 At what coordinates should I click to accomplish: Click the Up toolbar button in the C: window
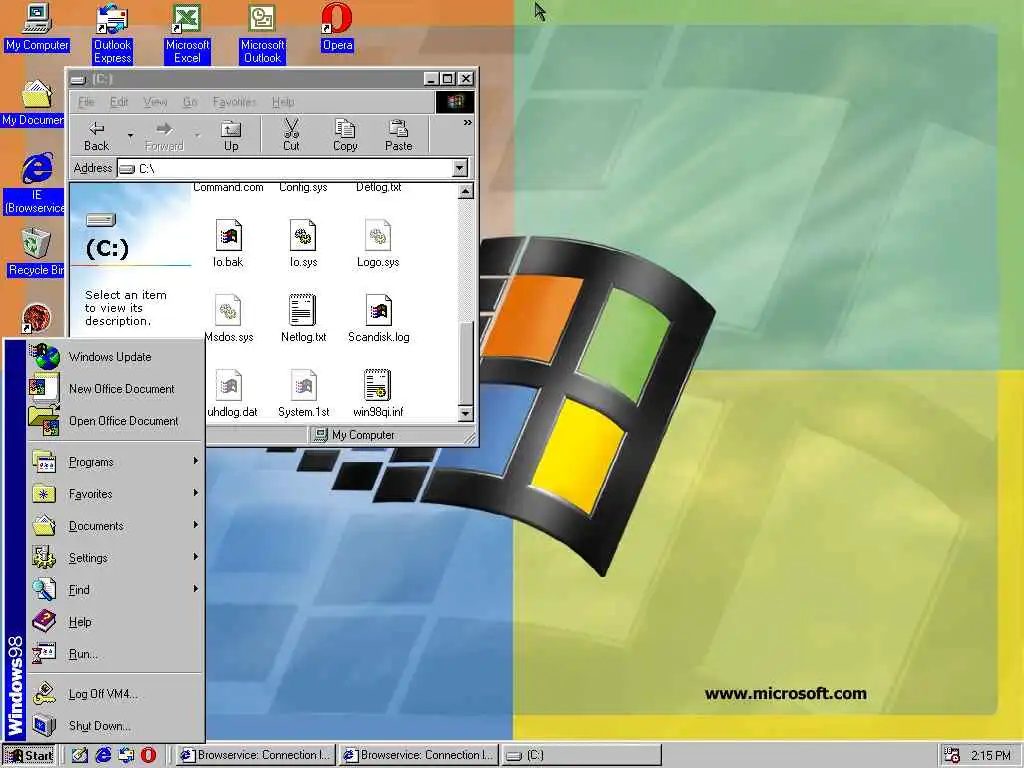231,136
